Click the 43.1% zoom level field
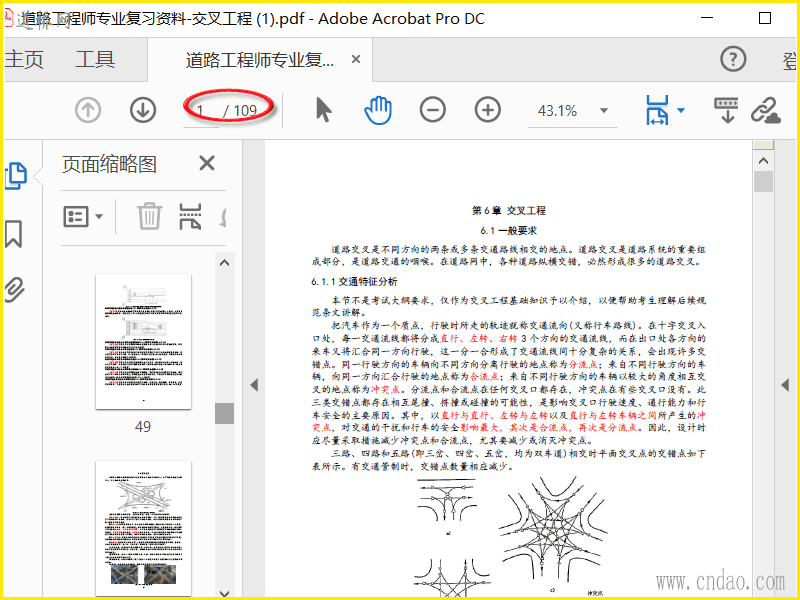800x600 pixels. (x=557, y=111)
